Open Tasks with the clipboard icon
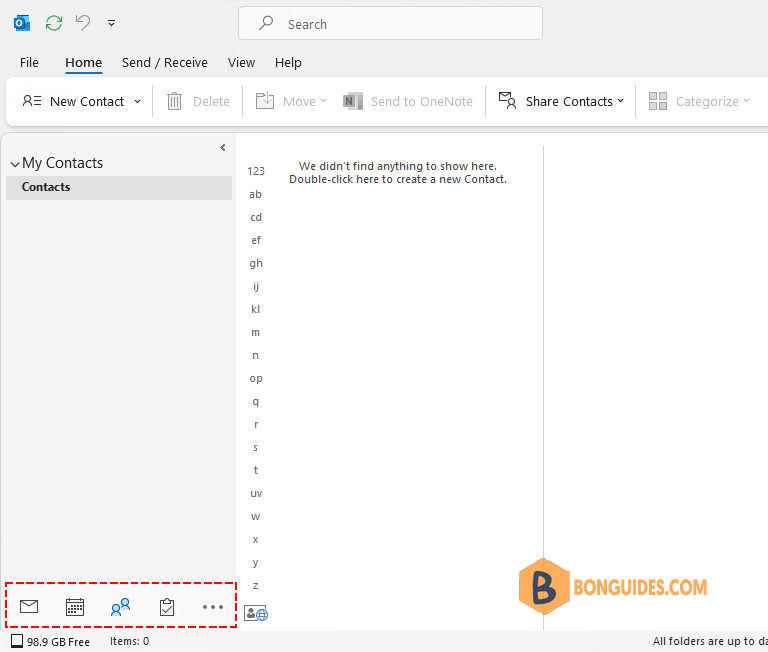768x652 pixels. coord(167,607)
